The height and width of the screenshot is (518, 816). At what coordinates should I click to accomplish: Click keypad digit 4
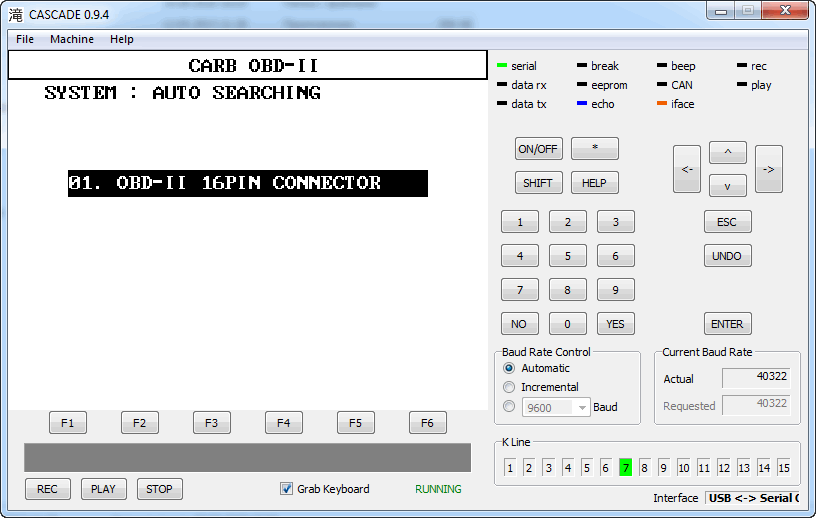[520, 256]
